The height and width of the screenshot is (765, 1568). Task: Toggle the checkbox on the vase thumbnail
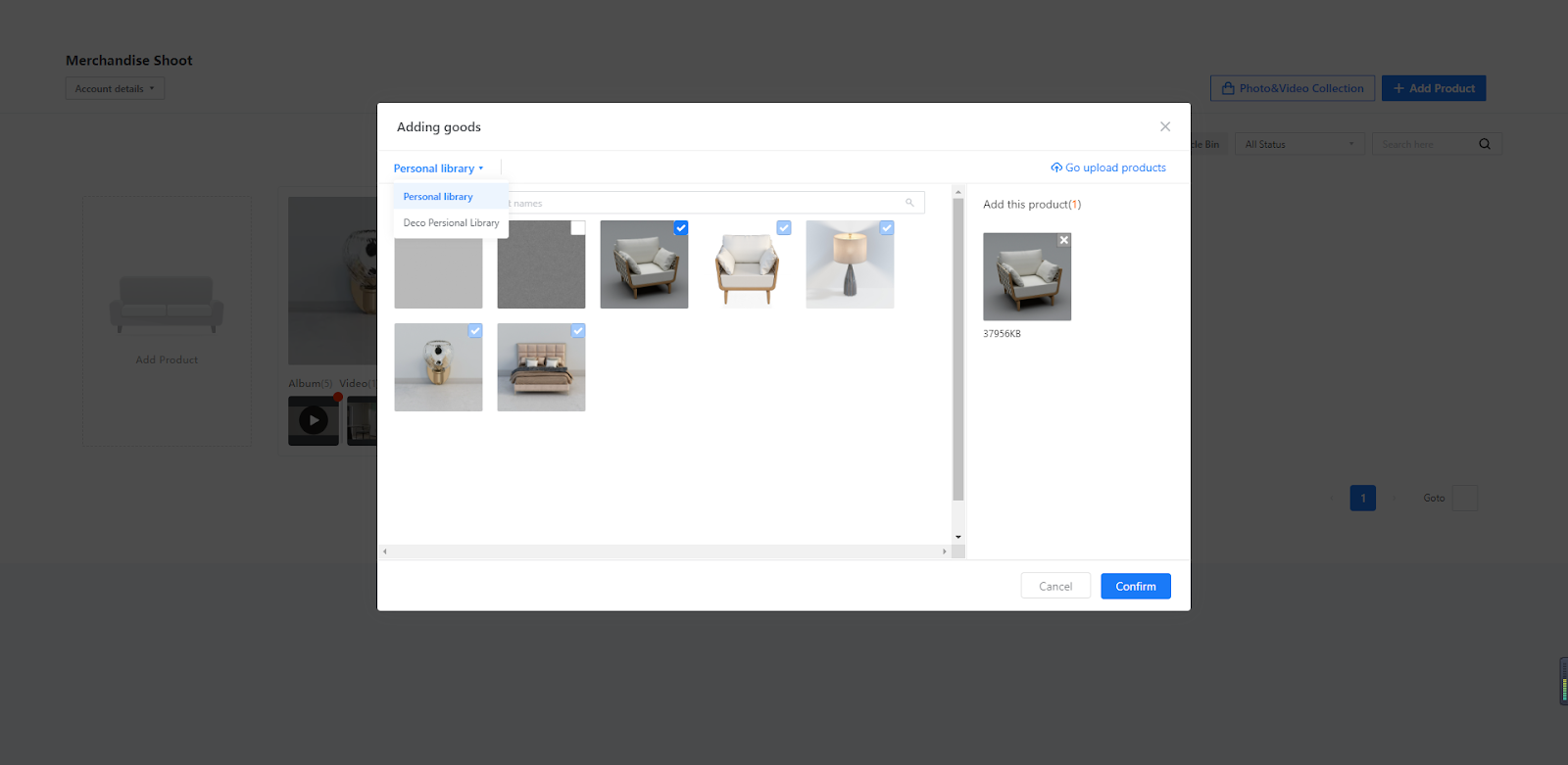click(x=475, y=331)
